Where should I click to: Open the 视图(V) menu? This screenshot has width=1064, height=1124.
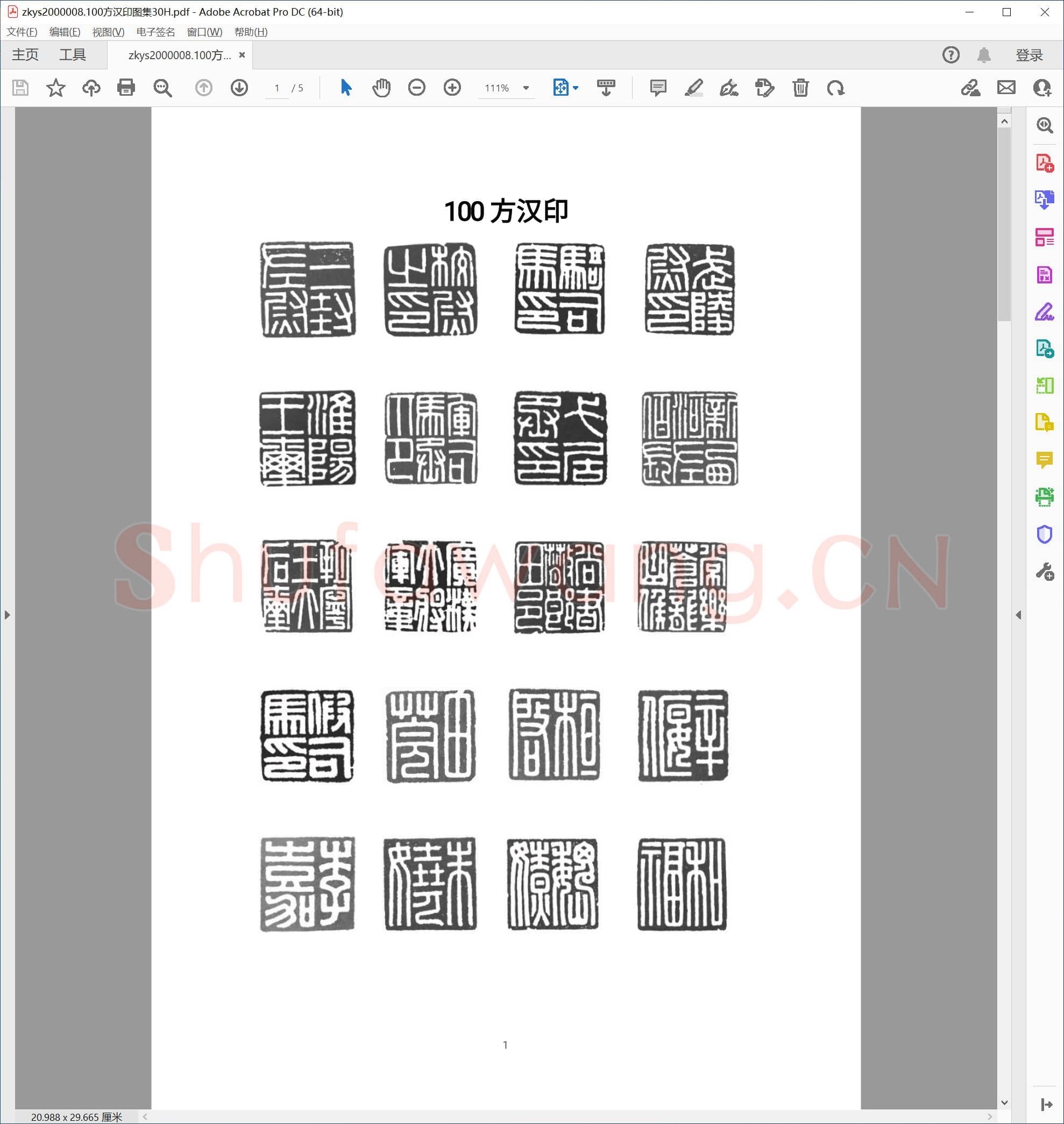(x=108, y=32)
